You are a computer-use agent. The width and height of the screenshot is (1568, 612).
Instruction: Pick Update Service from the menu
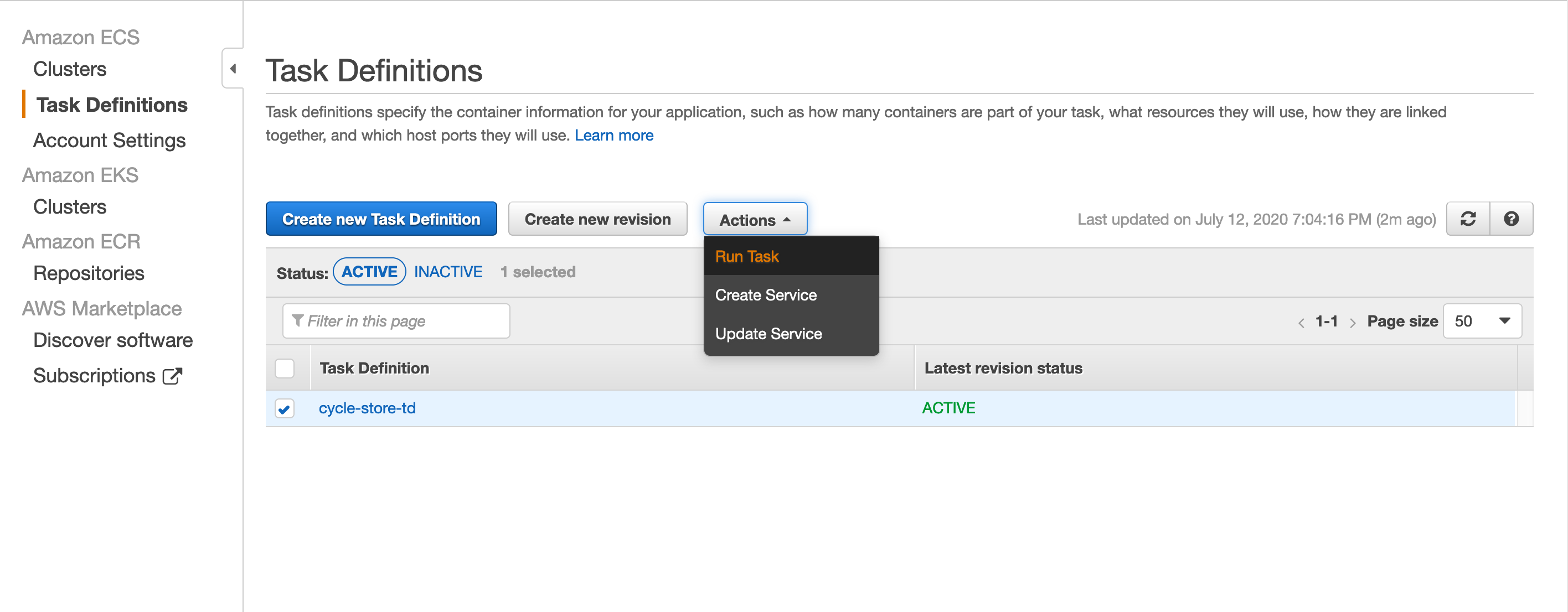coord(768,334)
